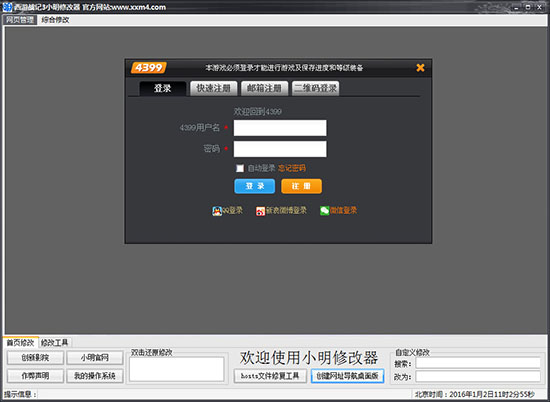Open the 网页管理 menu

pos(20,20)
